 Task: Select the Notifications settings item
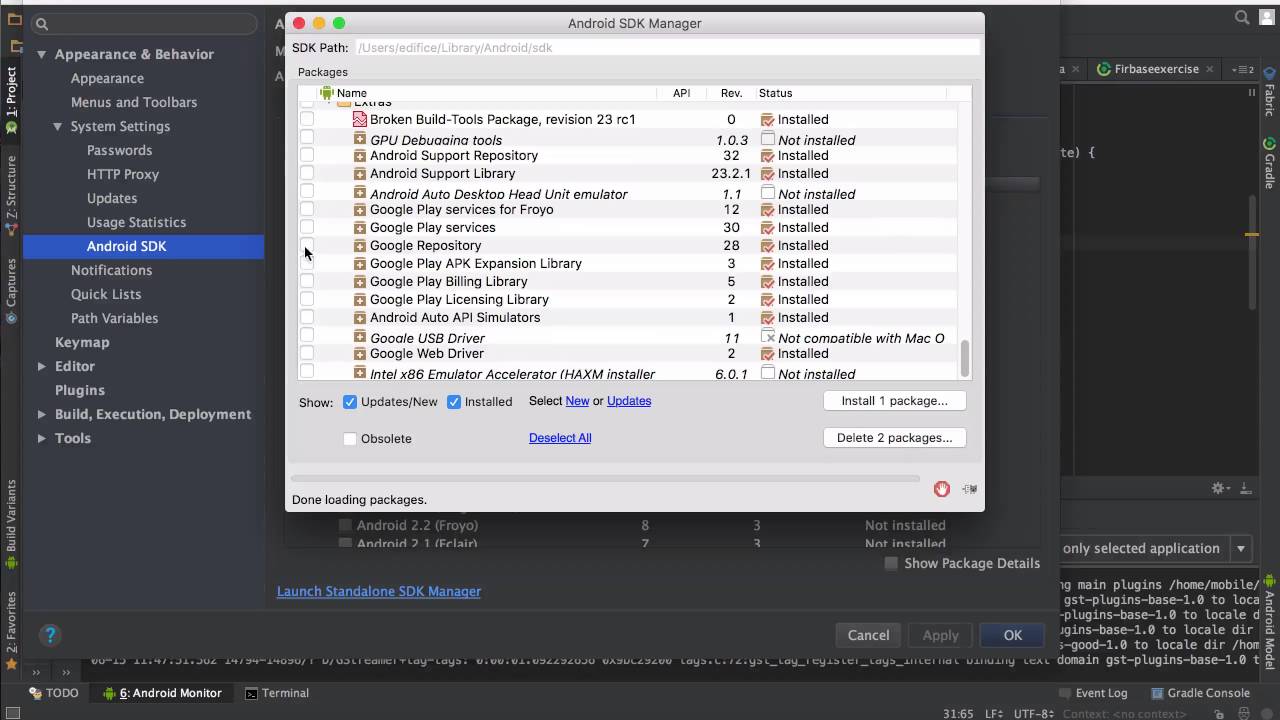click(111, 270)
